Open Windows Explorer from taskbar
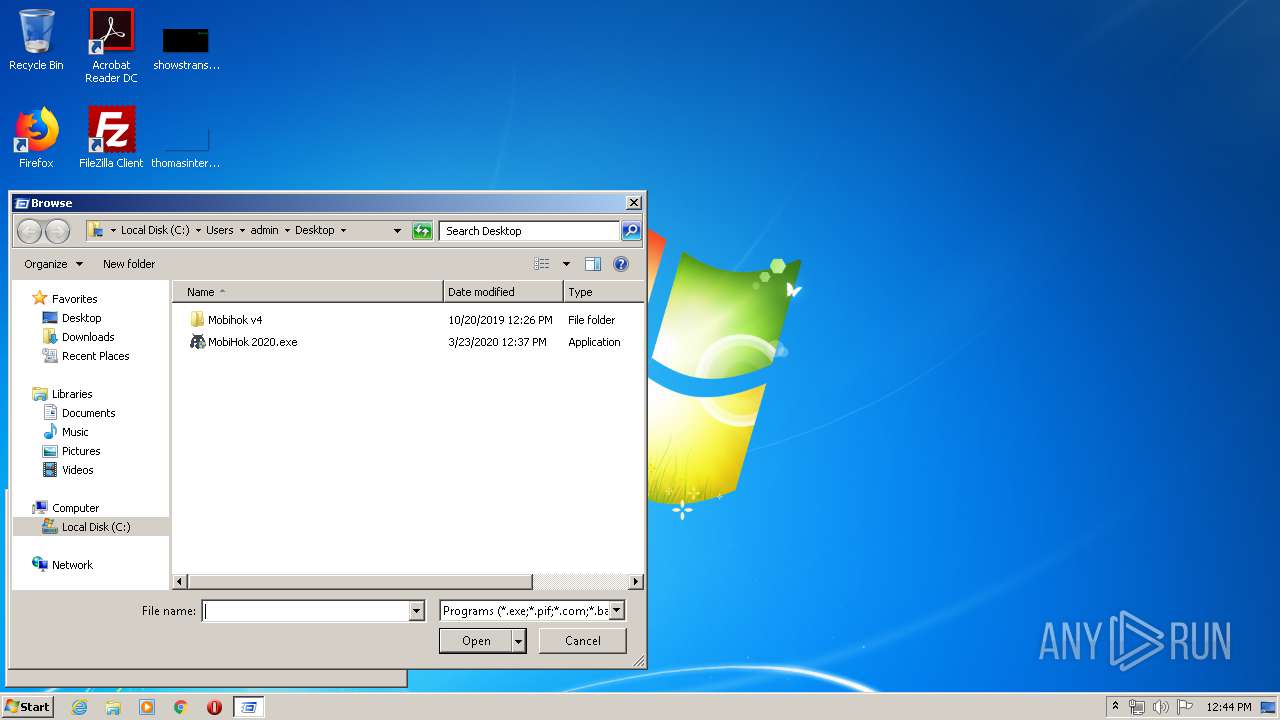The image size is (1280, 720). (113, 707)
